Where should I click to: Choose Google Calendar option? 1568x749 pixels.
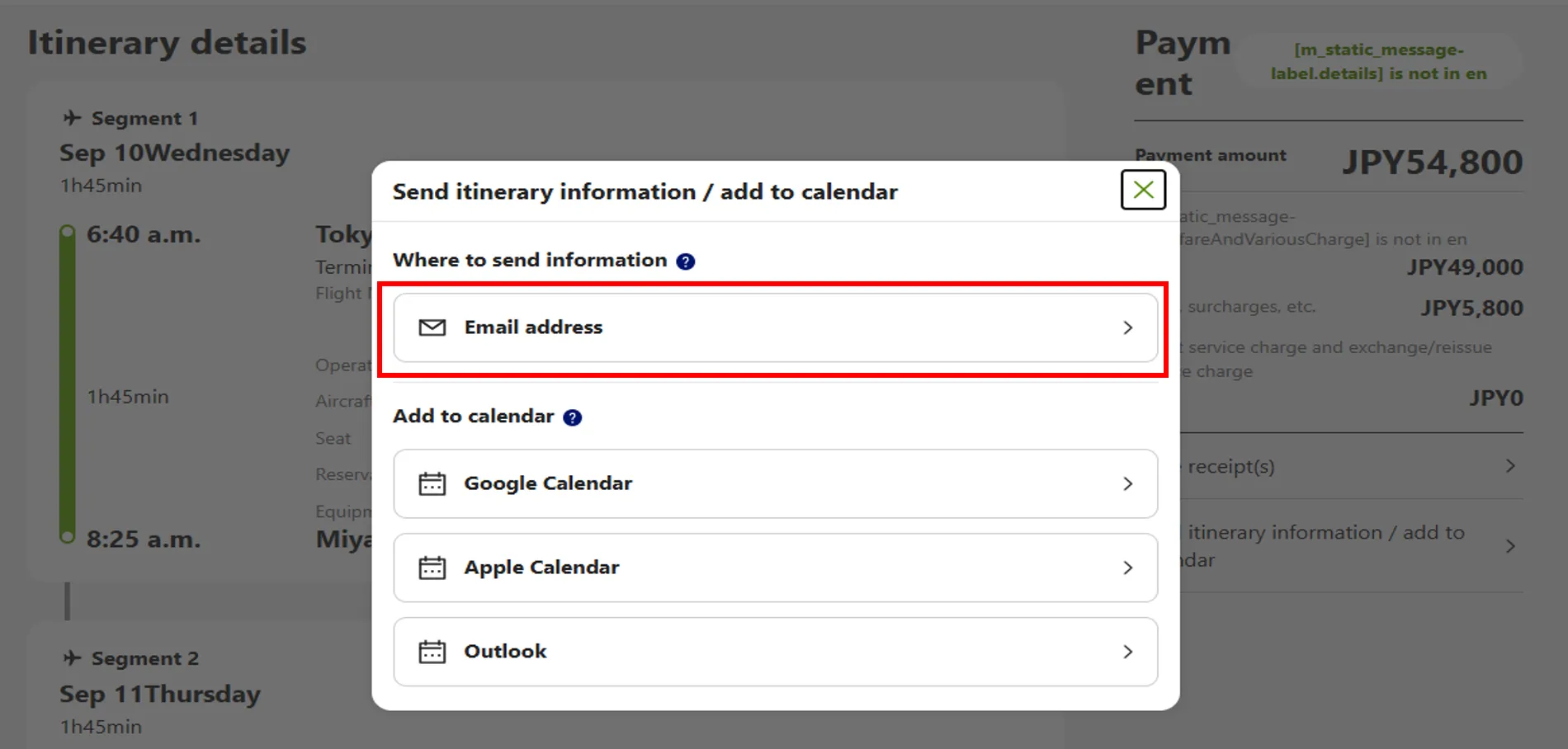pos(548,483)
